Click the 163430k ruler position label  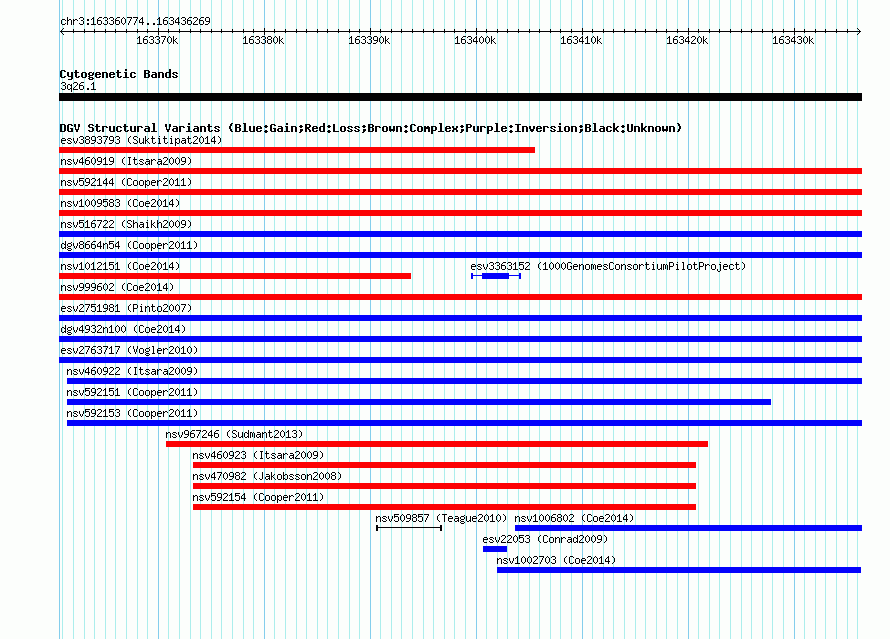point(793,40)
